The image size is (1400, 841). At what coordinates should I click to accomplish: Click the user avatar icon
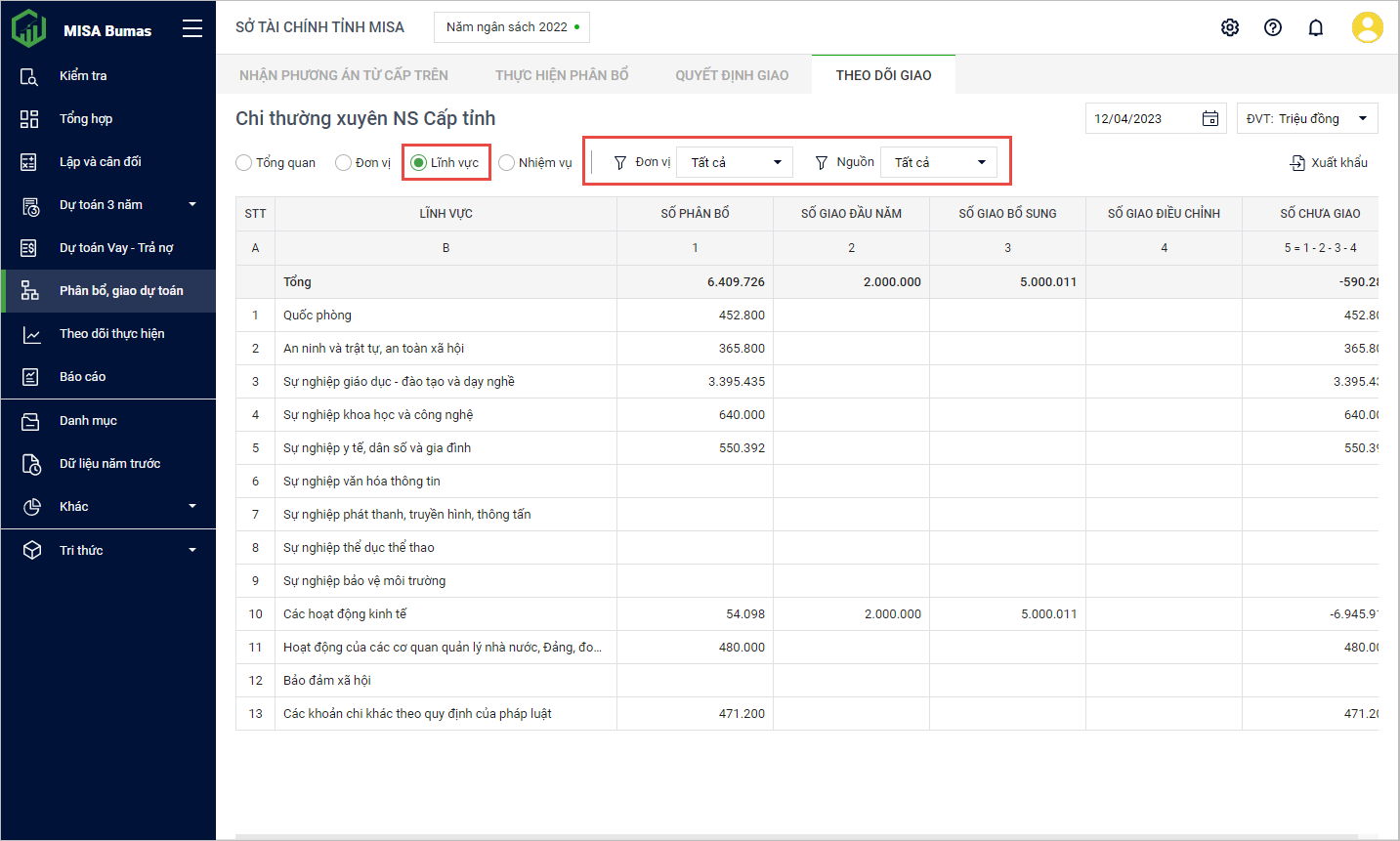pos(1367,27)
